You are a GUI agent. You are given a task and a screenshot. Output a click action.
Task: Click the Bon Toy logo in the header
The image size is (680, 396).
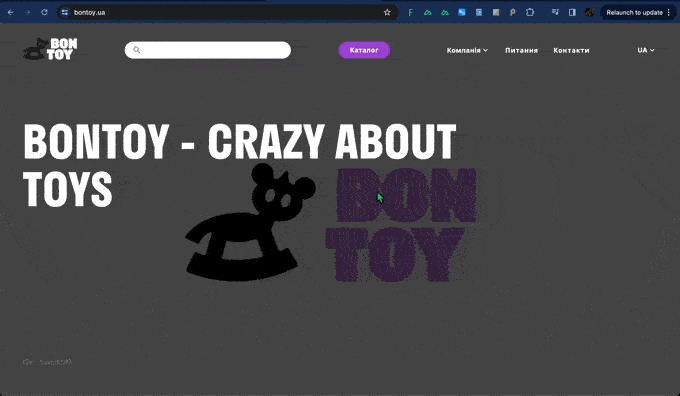[50, 49]
